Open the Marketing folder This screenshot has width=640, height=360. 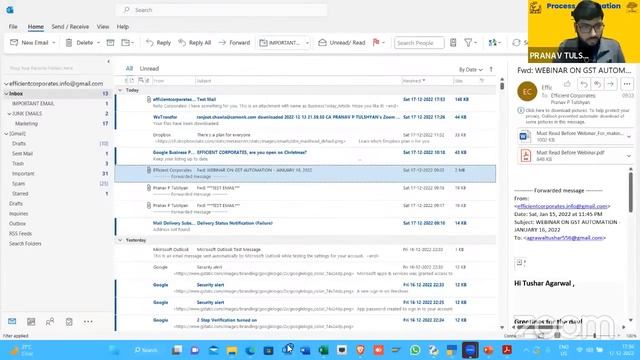click(x=26, y=124)
